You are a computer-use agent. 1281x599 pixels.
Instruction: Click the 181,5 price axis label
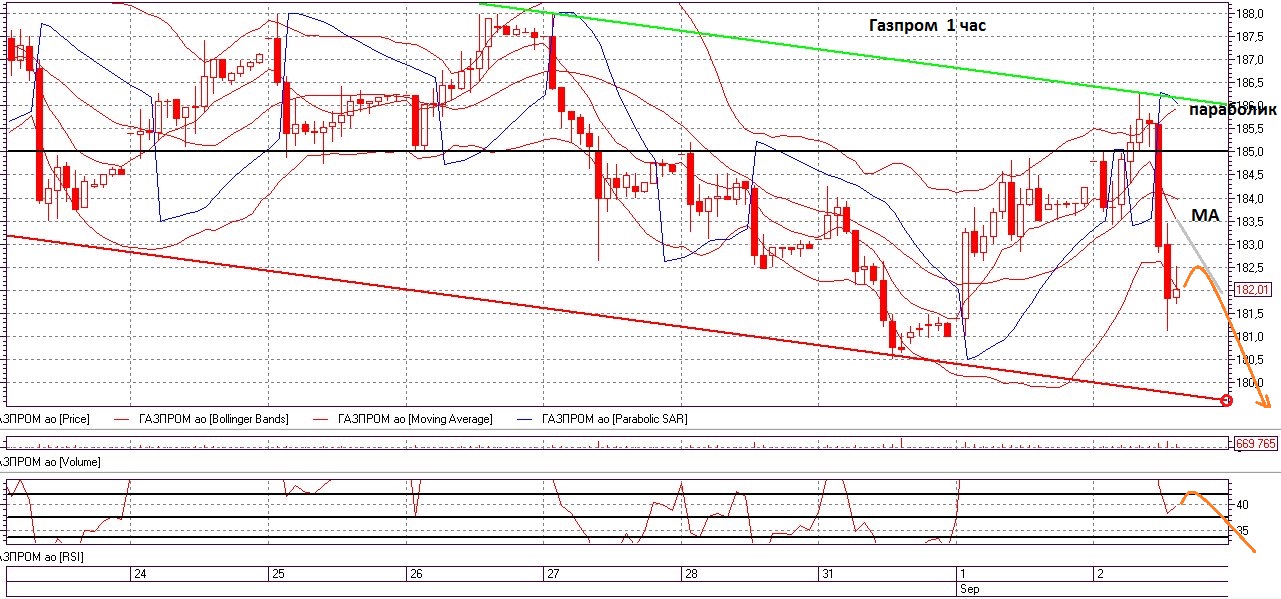pyautogui.click(x=1250, y=314)
